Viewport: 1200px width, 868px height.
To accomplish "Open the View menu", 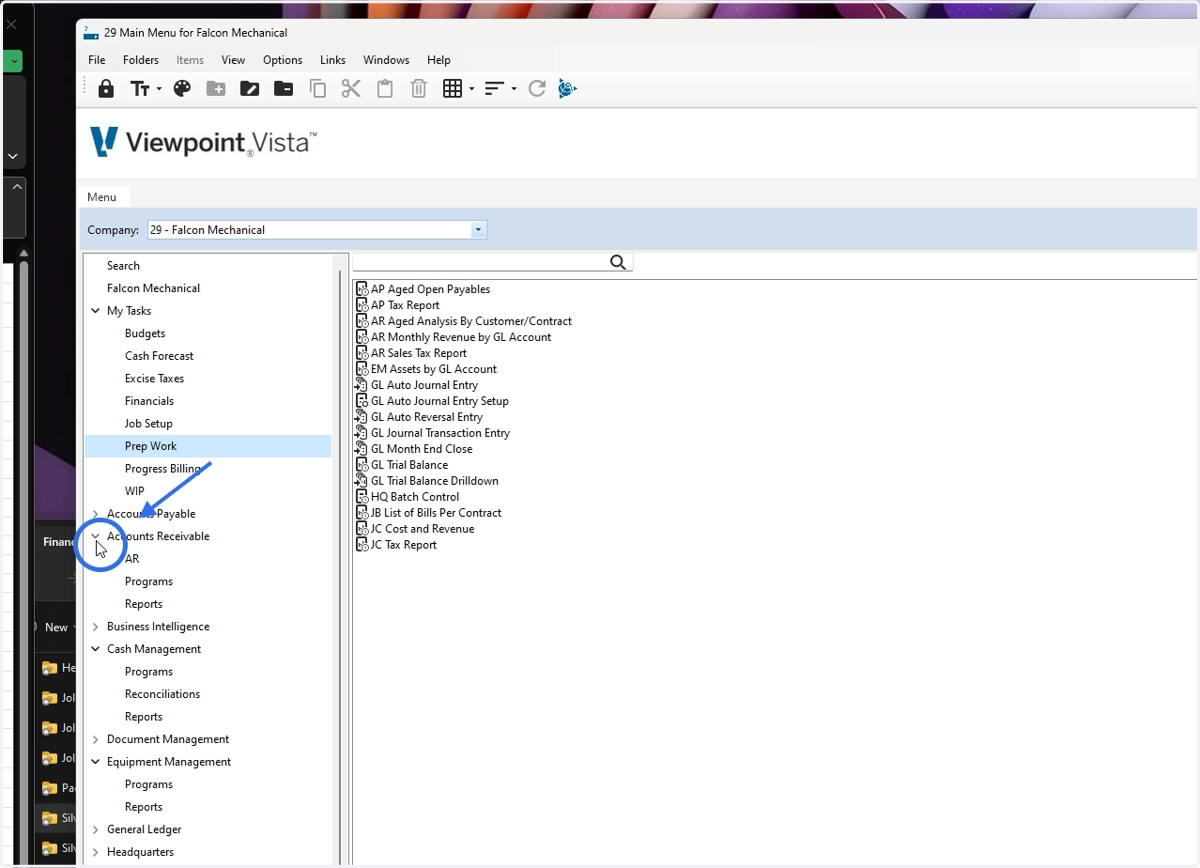I will pos(233,60).
